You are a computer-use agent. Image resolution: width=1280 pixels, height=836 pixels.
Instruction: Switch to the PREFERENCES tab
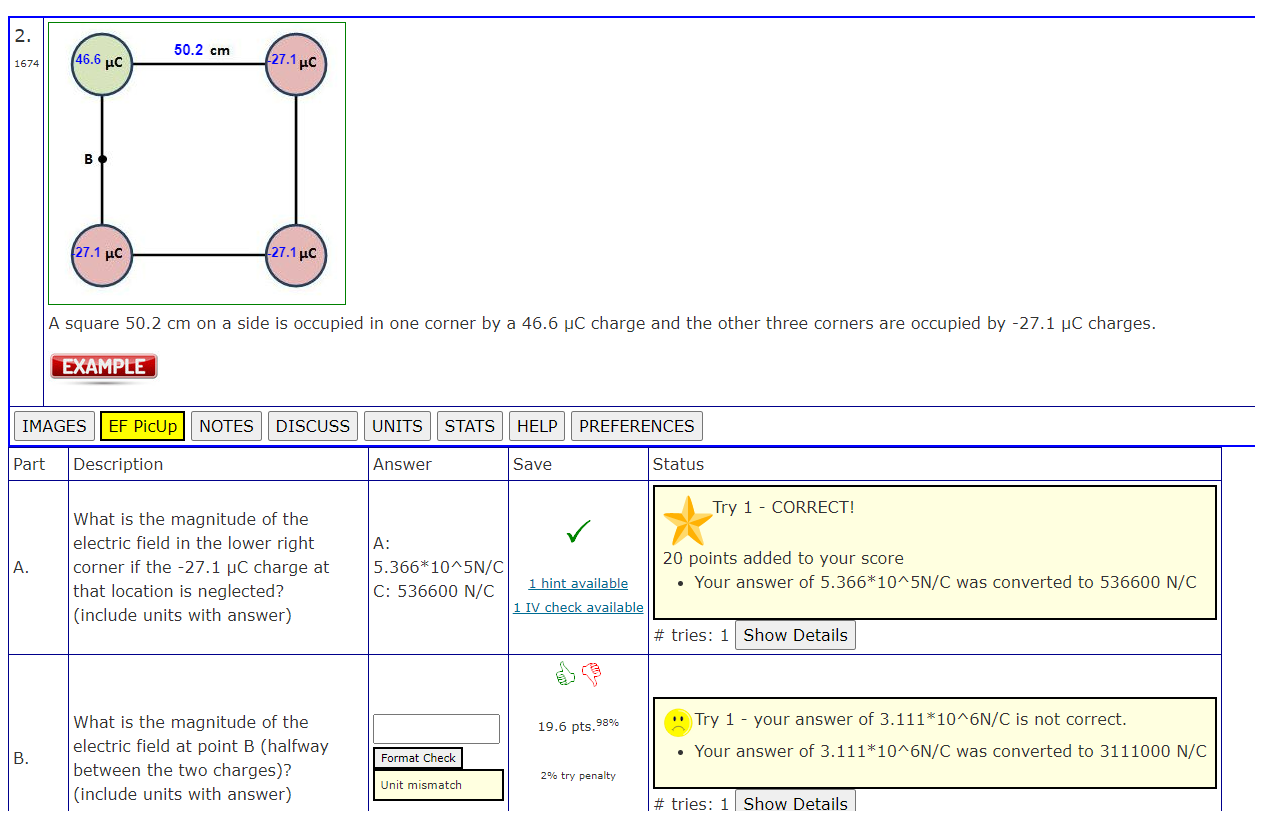pyautogui.click(x=636, y=425)
